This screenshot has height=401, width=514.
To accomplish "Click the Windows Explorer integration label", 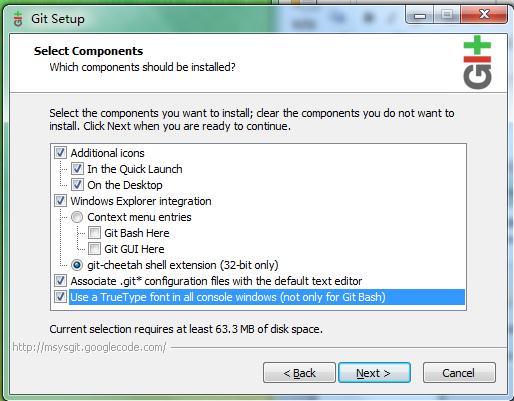I will click(141, 201).
